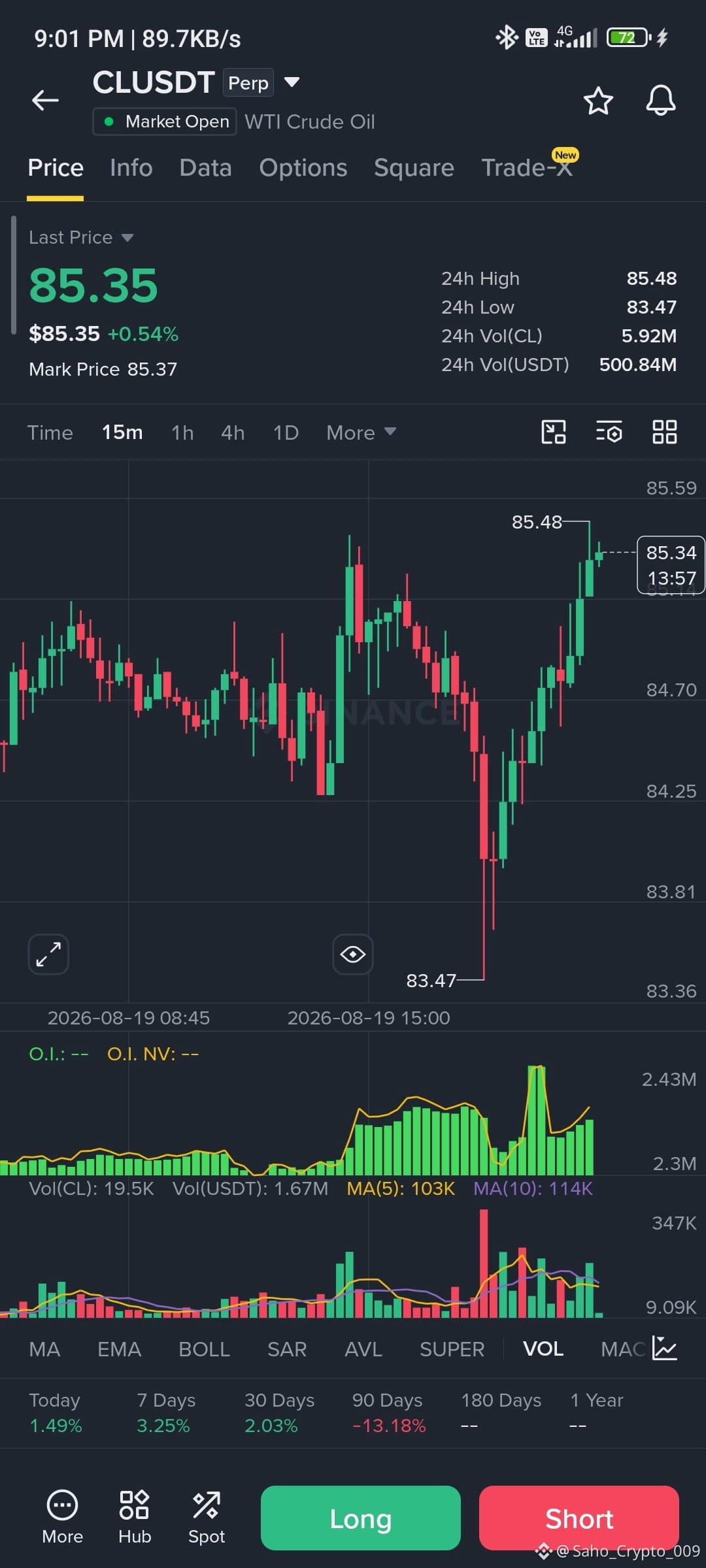706x1568 pixels.
Task: Tap the 30 Days 2.03% performance
Action: [279, 1413]
